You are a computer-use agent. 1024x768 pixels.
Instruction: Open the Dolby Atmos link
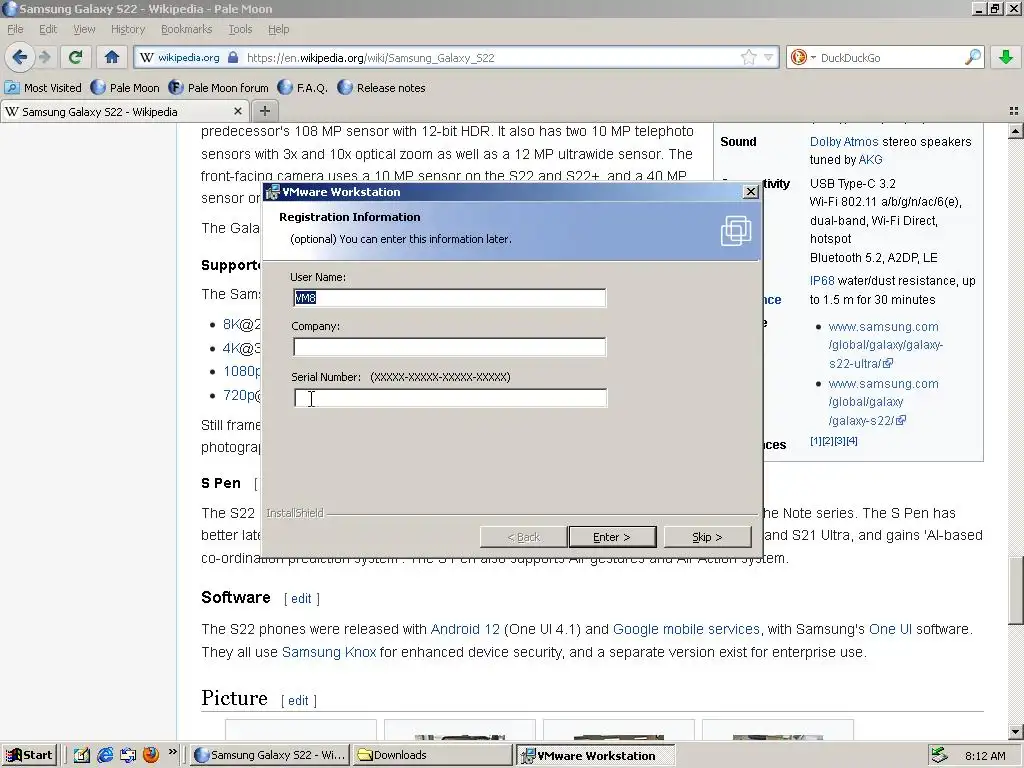(x=844, y=142)
